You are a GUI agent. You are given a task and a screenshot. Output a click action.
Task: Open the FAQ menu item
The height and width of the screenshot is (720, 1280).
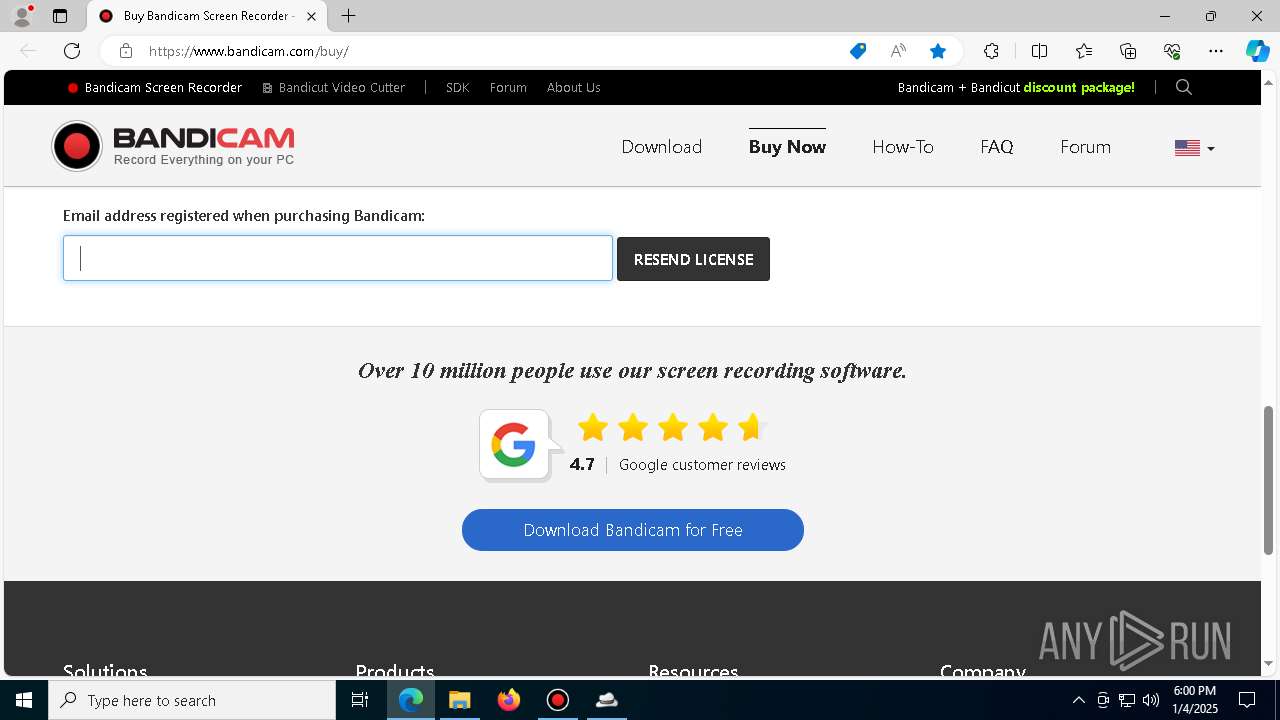(997, 147)
